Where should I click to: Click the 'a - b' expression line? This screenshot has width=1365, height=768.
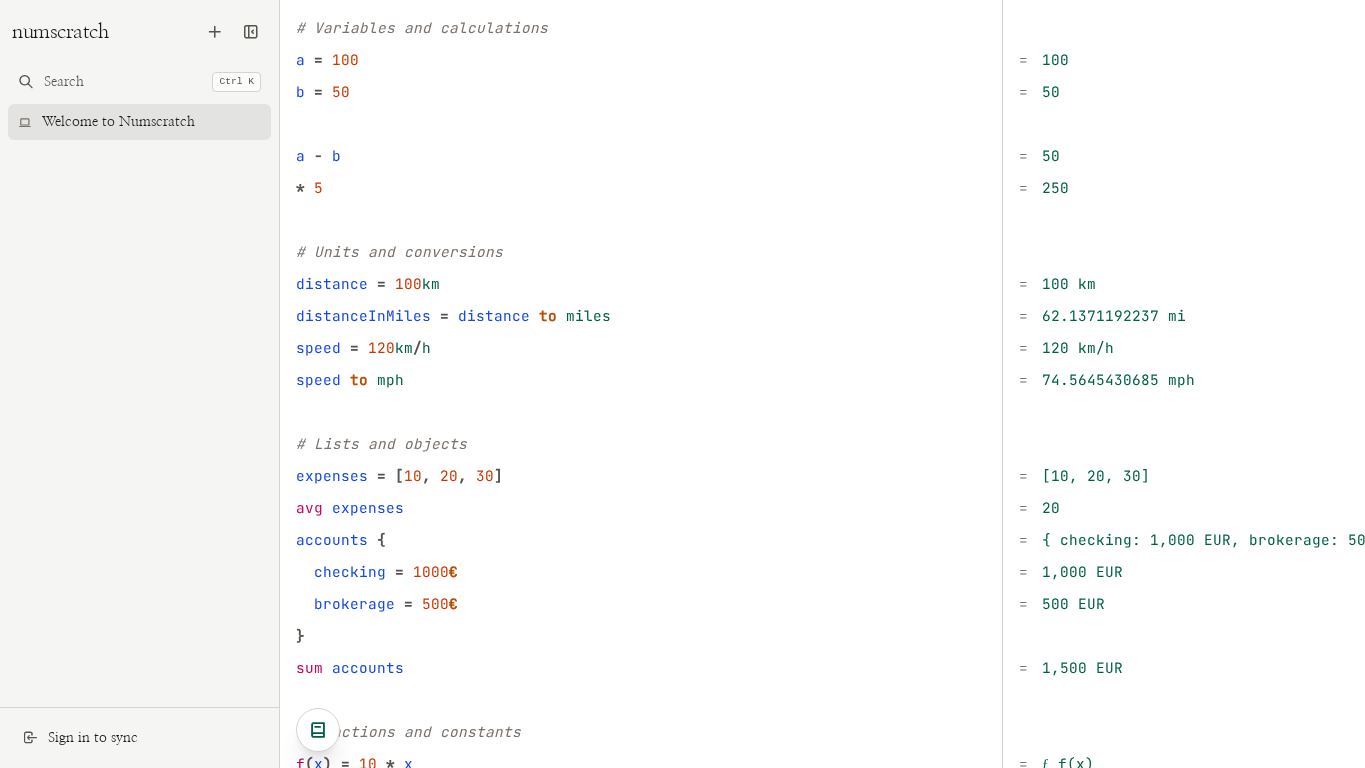coord(318,156)
